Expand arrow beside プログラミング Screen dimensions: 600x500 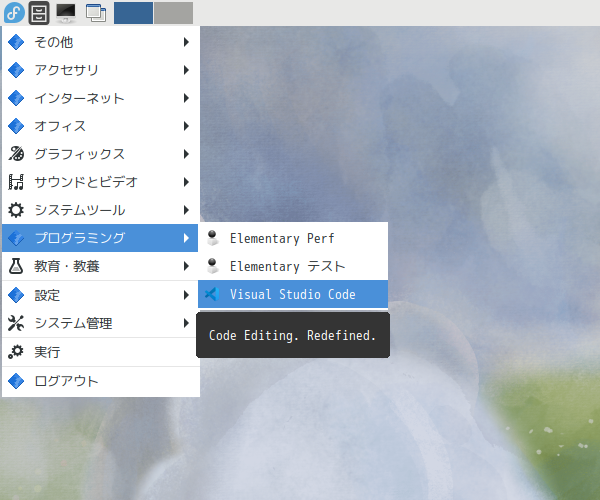[x=186, y=238]
